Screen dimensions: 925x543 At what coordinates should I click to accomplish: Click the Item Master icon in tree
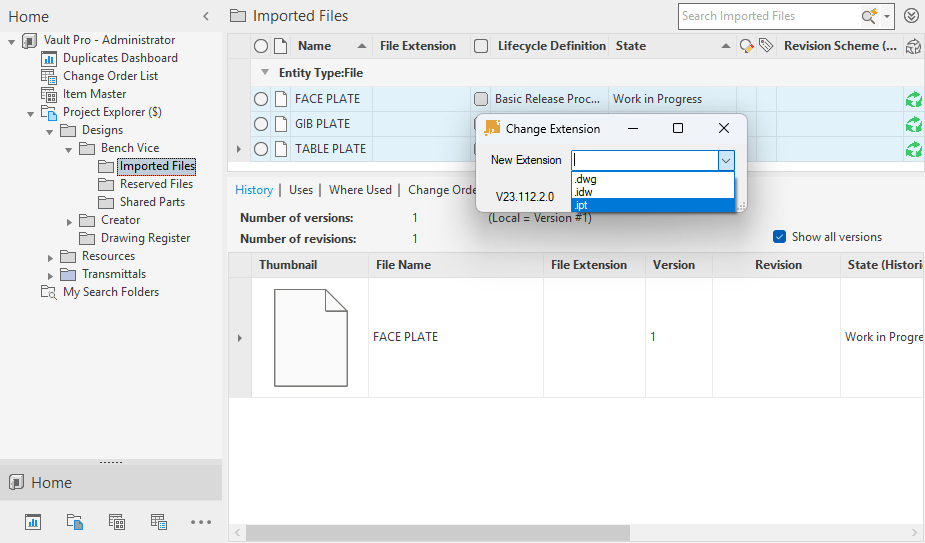coord(49,94)
